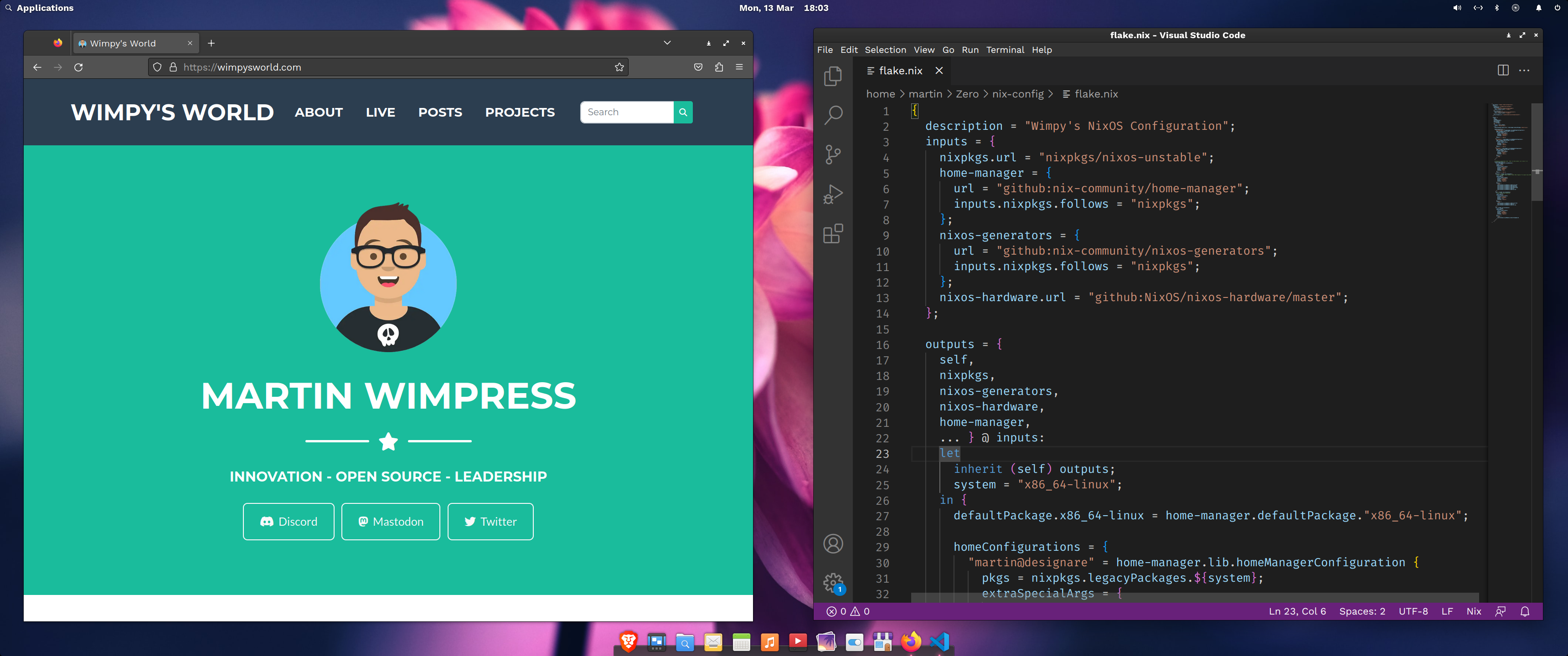The image size is (1568, 656).
Task: Expand the breadcrumb nix-config directory
Action: [x=1021, y=93]
